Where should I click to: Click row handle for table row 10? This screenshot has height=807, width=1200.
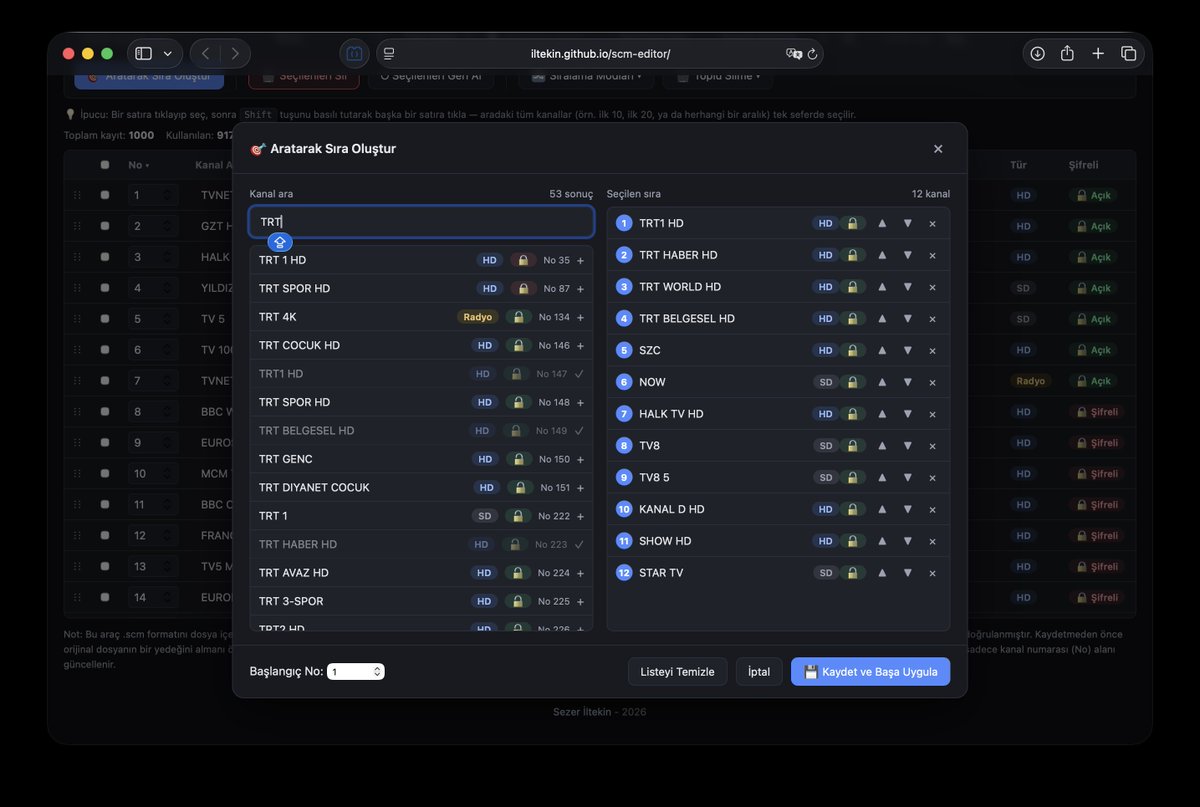point(78,474)
